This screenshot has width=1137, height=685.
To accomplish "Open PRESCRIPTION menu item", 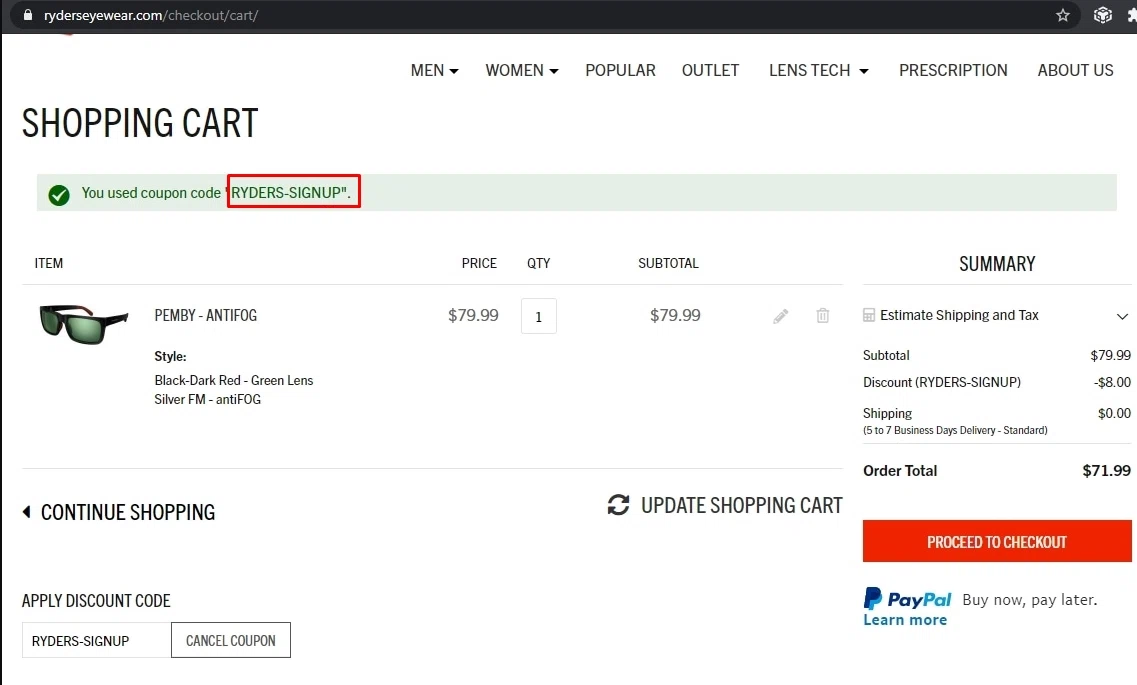I will coord(953,70).
